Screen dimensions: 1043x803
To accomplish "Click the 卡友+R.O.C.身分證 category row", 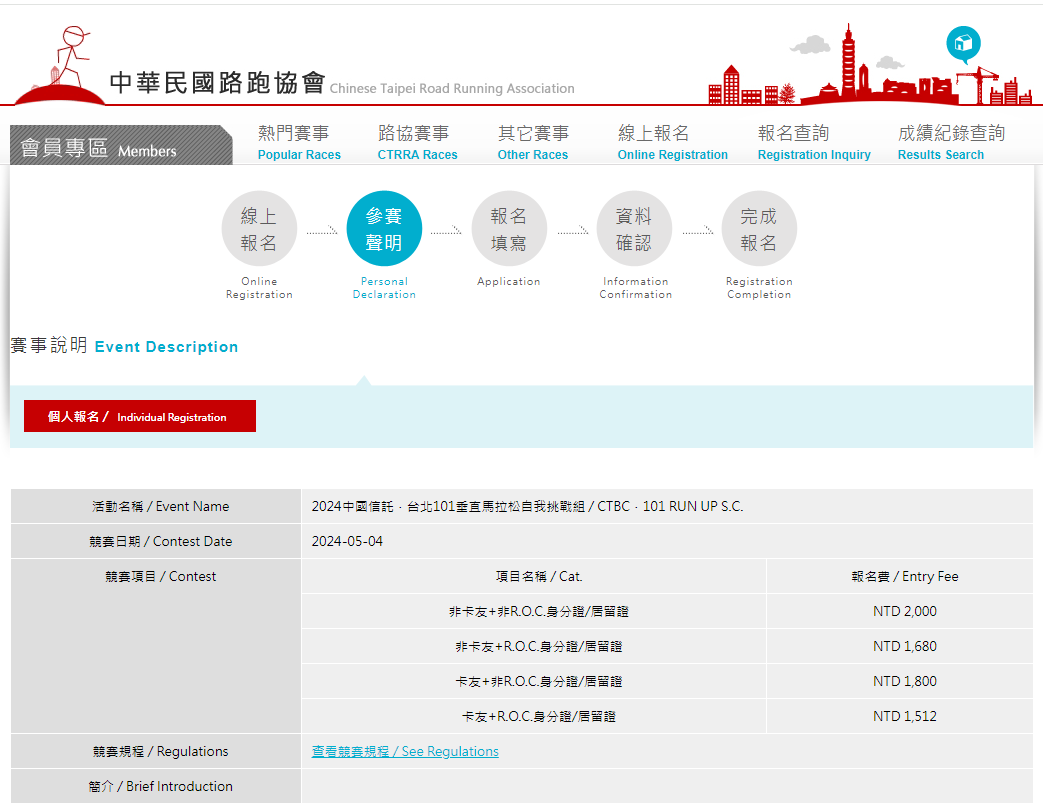I will [539, 717].
